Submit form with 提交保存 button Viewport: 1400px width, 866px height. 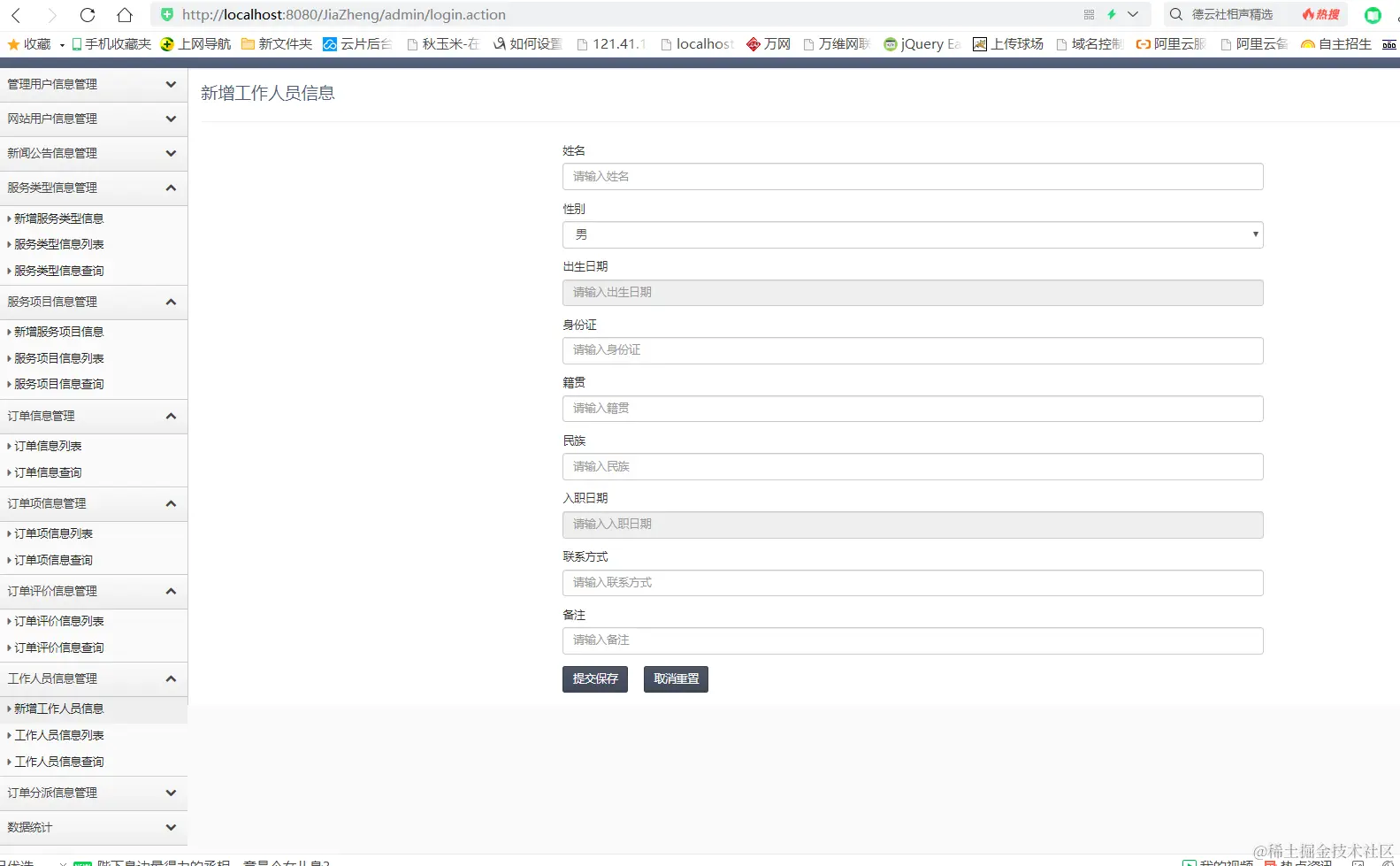coord(595,679)
